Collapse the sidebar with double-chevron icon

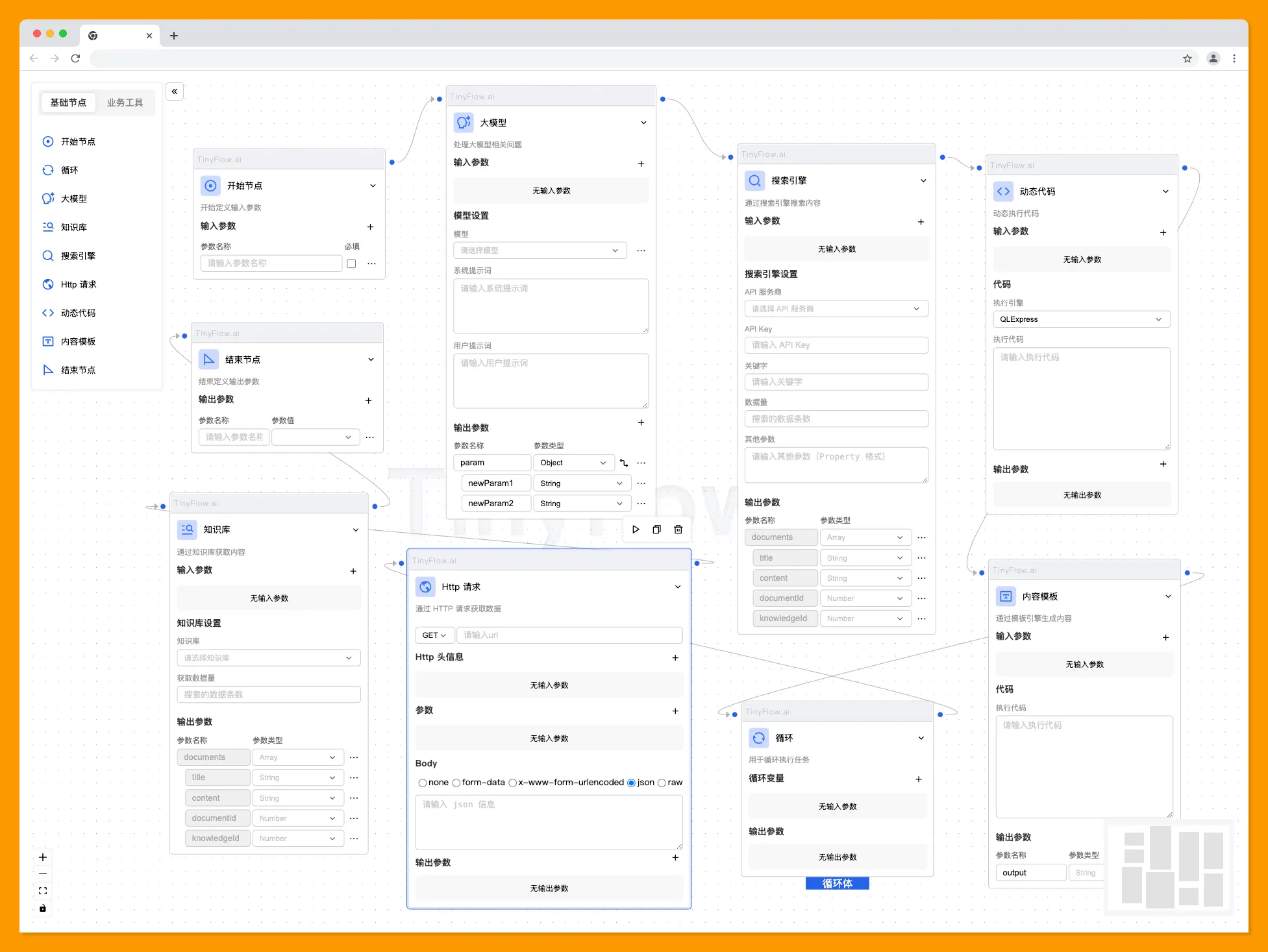pyautogui.click(x=175, y=92)
